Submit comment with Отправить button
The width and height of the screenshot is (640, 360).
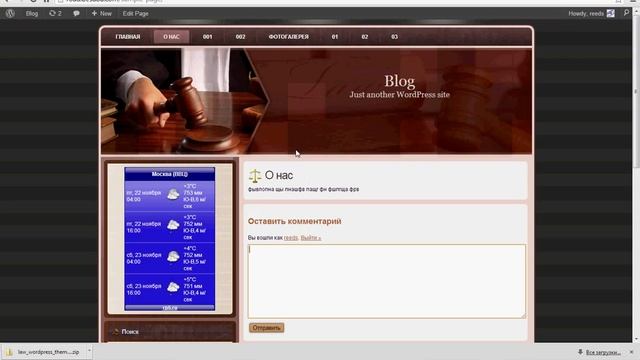[x=267, y=328]
